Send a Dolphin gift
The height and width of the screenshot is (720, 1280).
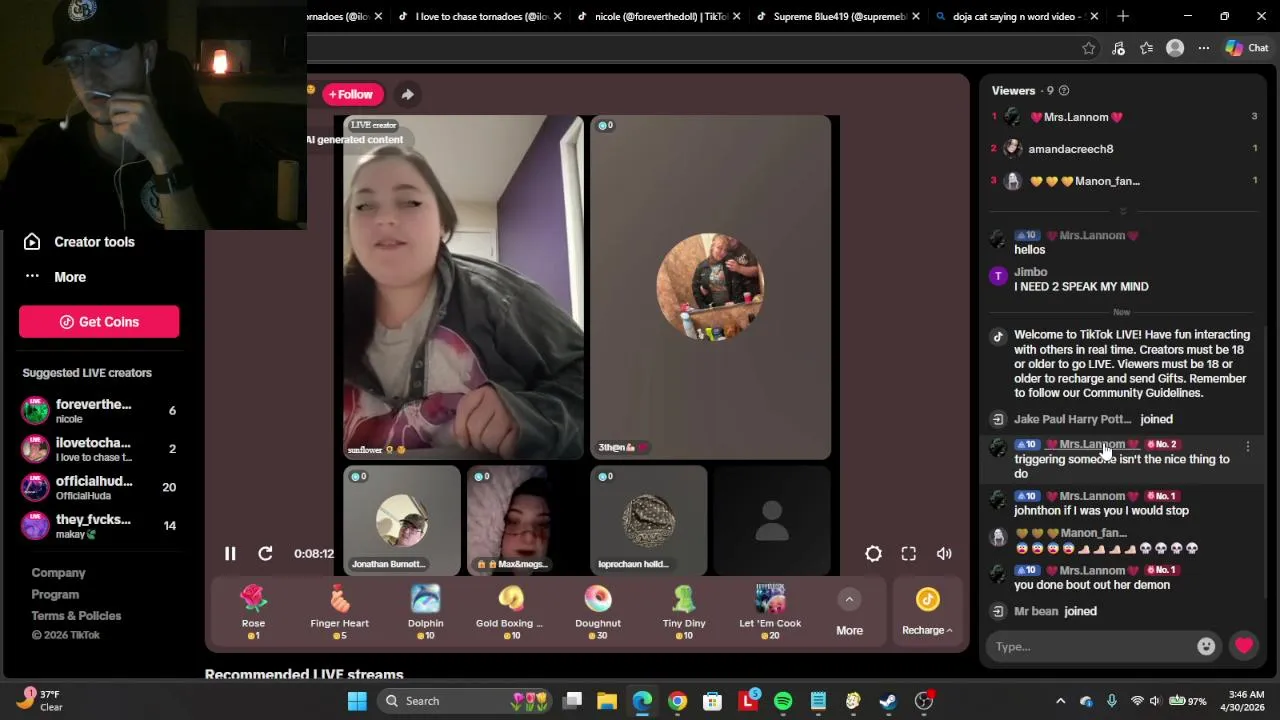coord(425,612)
